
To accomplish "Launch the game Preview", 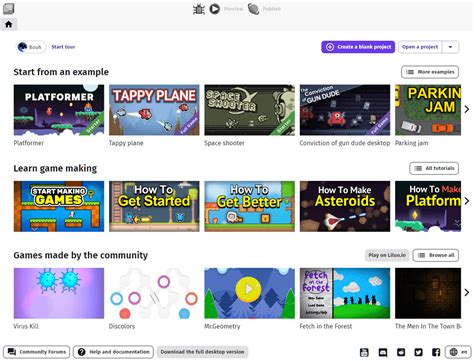I will (226, 9).
